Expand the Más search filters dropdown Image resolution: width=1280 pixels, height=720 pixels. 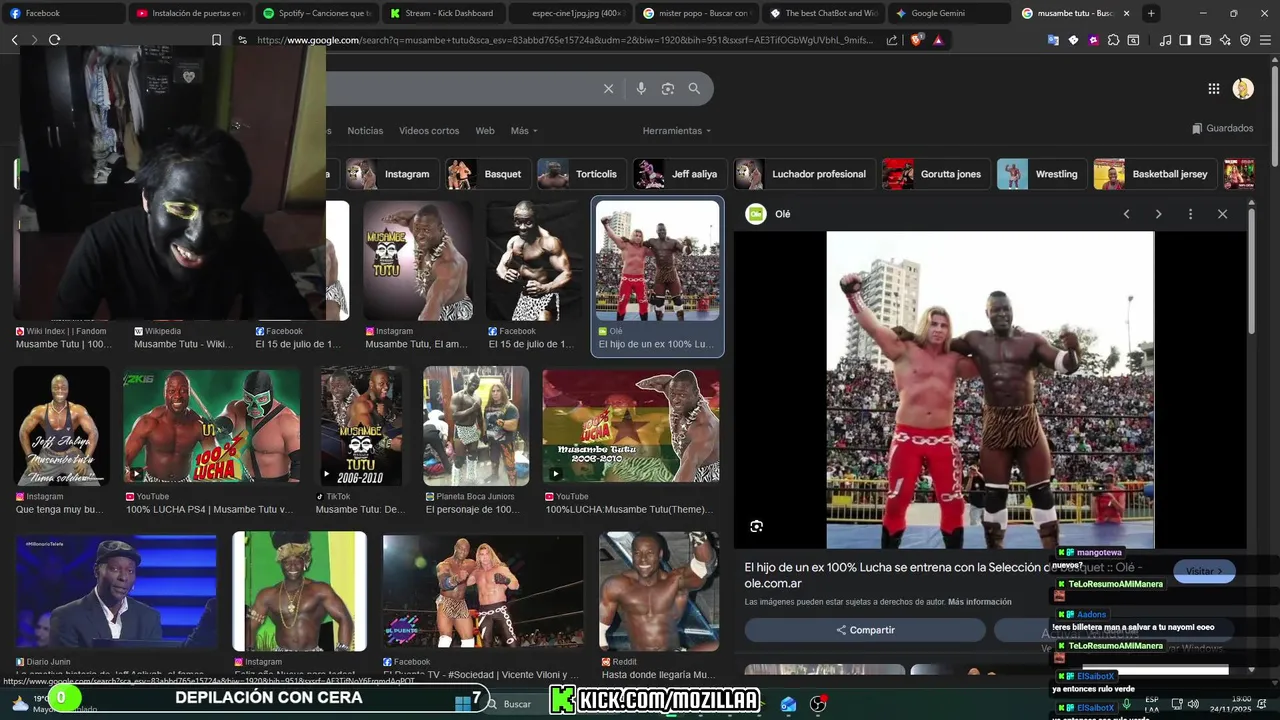[x=524, y=131]
